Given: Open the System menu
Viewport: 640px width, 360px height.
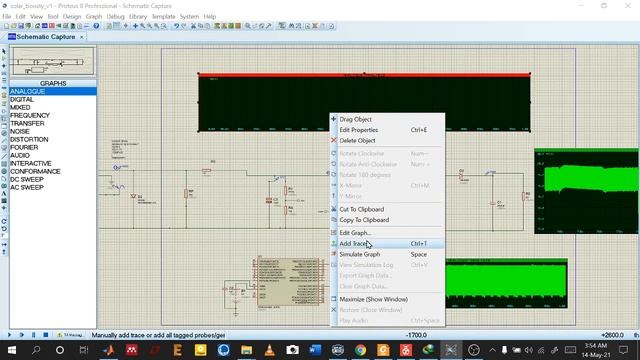Looking at the screenshot, I should point(189,16).
